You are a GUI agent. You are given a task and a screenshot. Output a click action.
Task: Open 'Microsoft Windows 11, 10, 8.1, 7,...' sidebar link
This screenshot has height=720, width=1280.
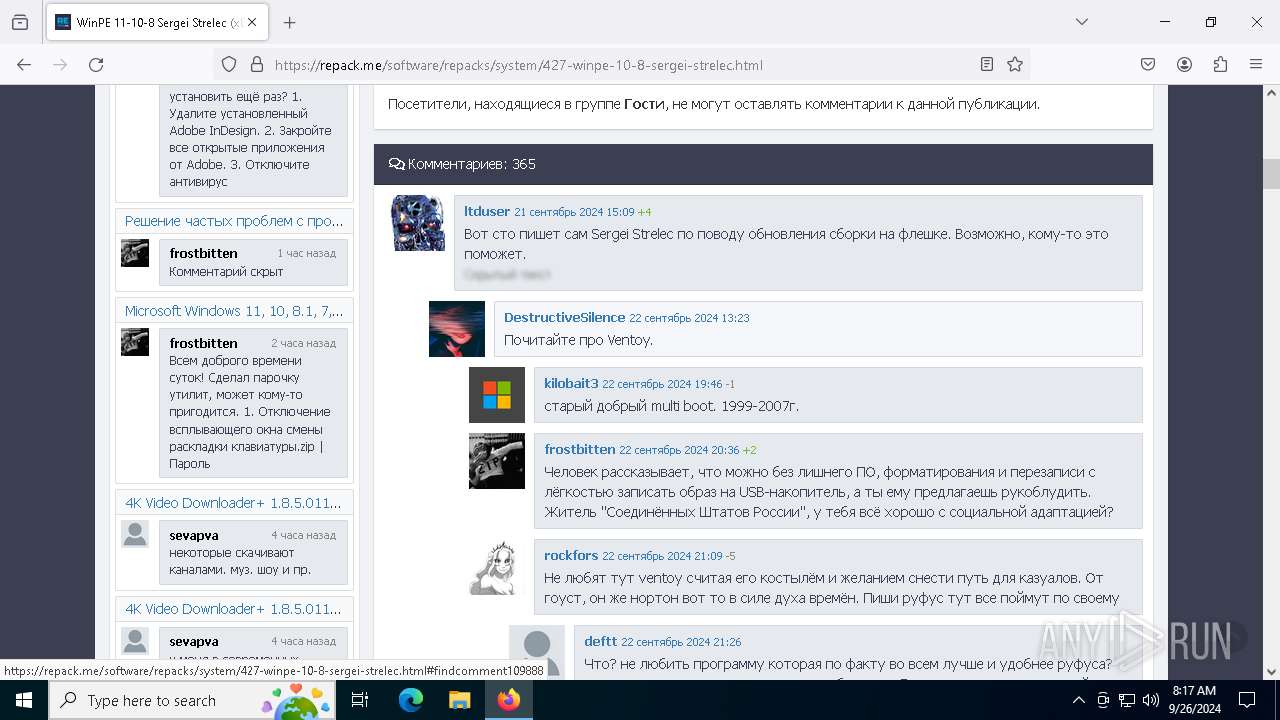click(234, 310)
